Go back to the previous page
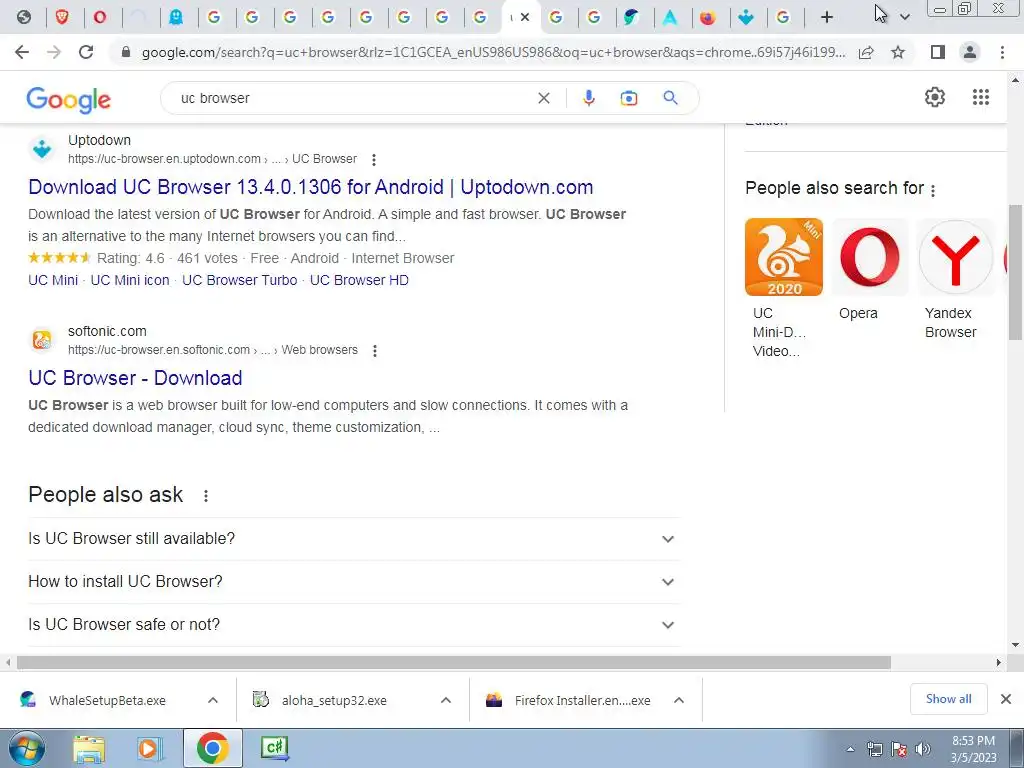The width and height of the screenshot is (1024, 768). pyautogui.click(x=22, y=52)
